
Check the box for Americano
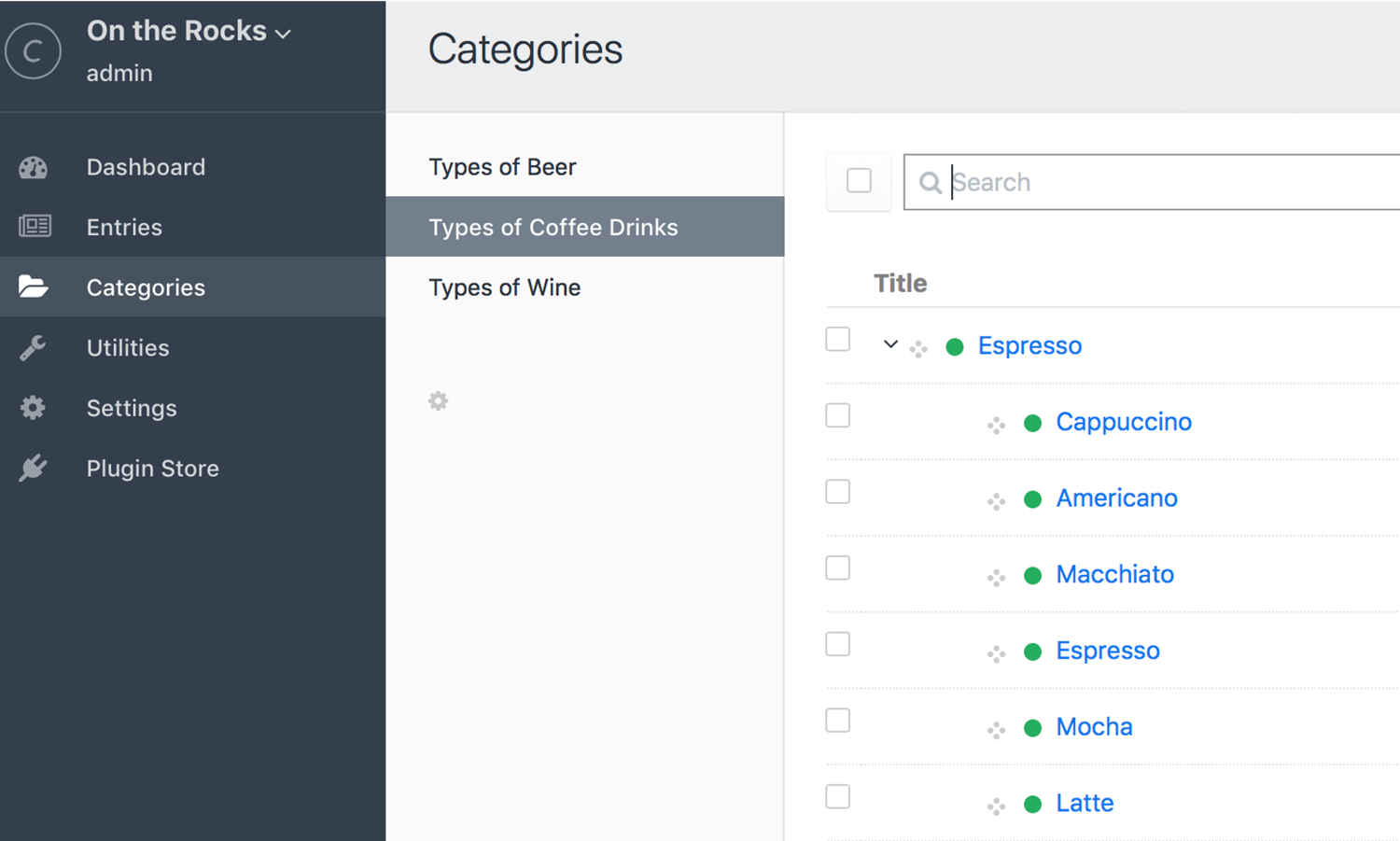tap(838, 491)
